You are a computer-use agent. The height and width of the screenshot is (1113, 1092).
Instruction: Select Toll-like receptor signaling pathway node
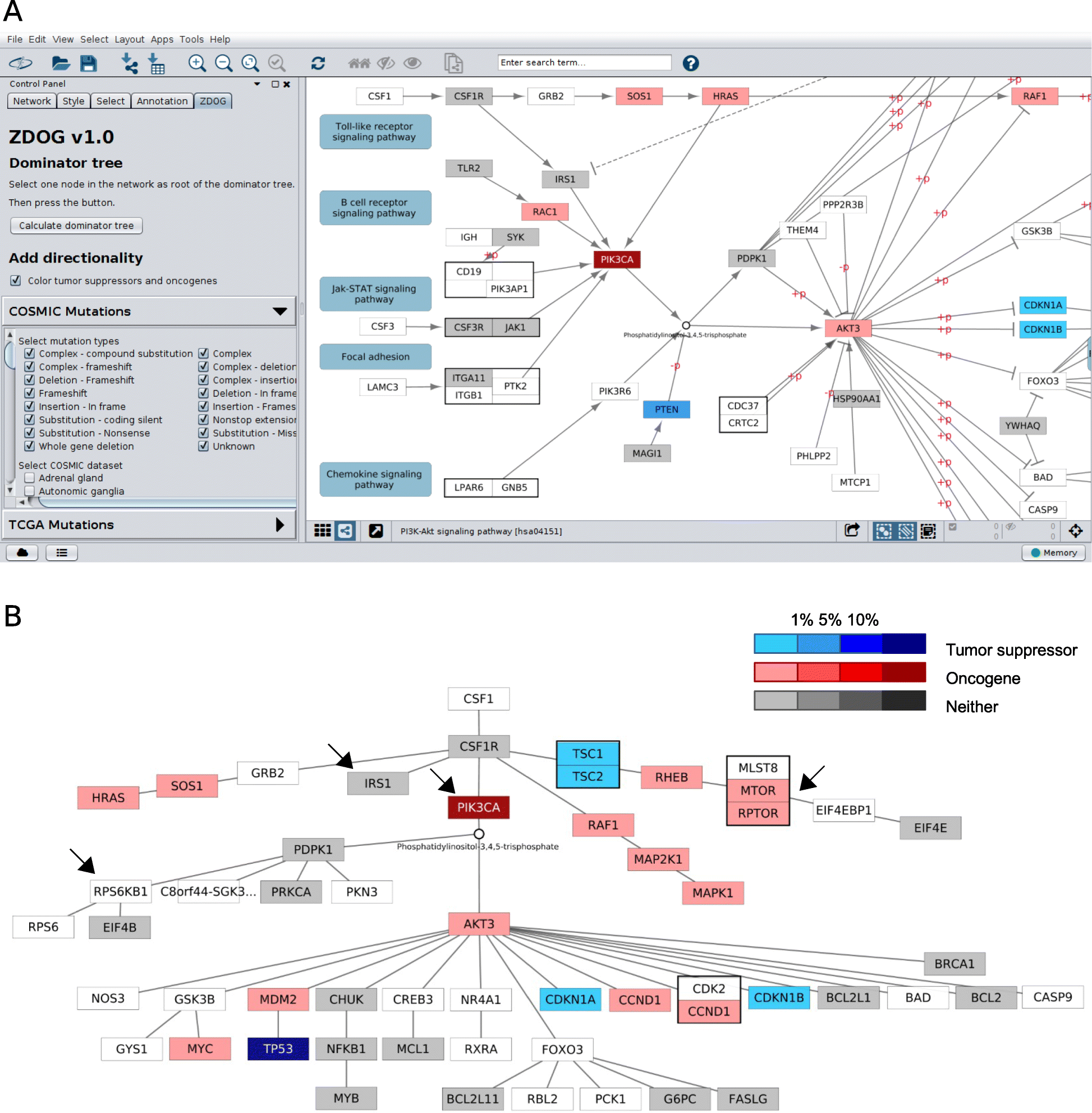375,131
